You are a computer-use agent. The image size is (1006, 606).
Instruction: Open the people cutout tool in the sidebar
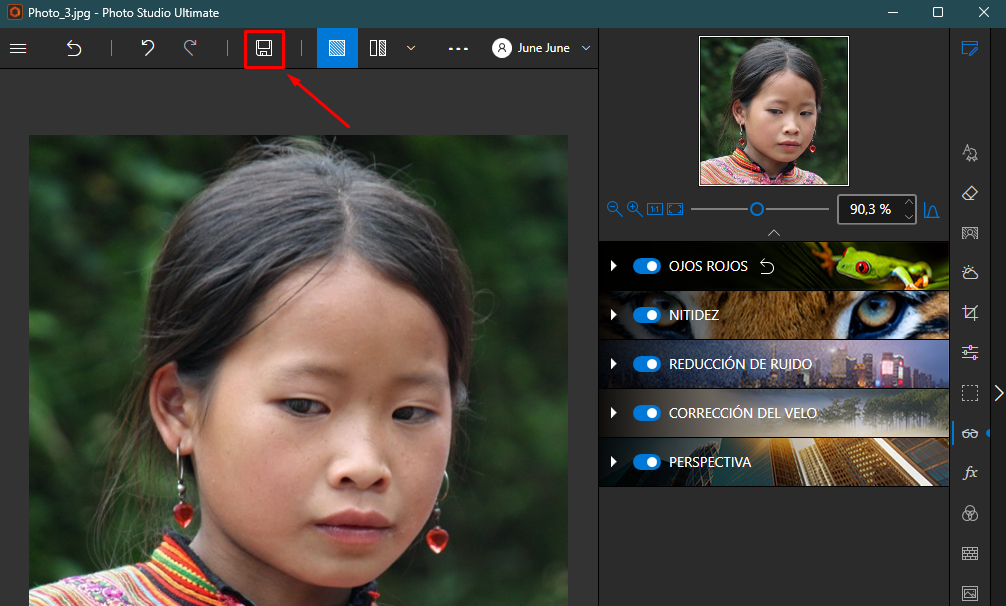click(970, 233)
